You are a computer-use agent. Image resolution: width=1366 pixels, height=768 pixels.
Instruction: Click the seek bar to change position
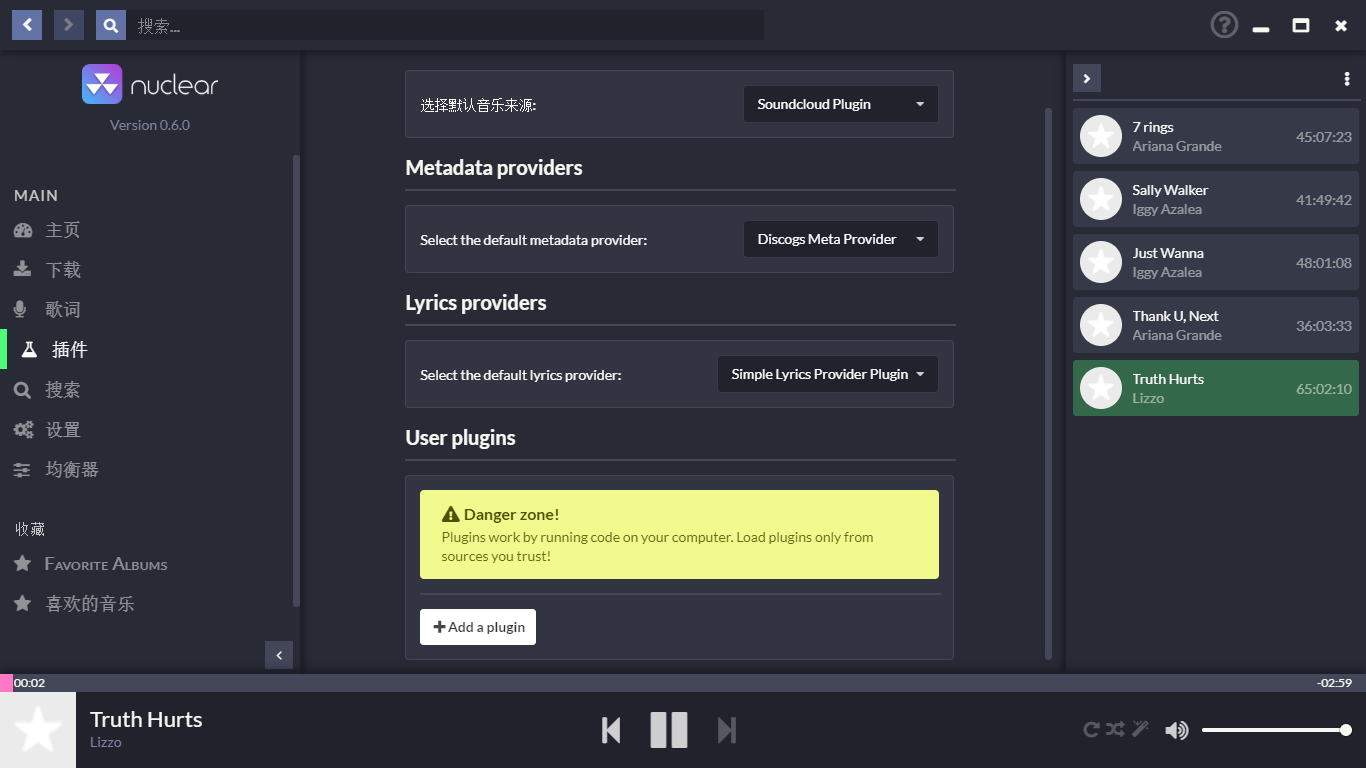click(x=683, y=683)
